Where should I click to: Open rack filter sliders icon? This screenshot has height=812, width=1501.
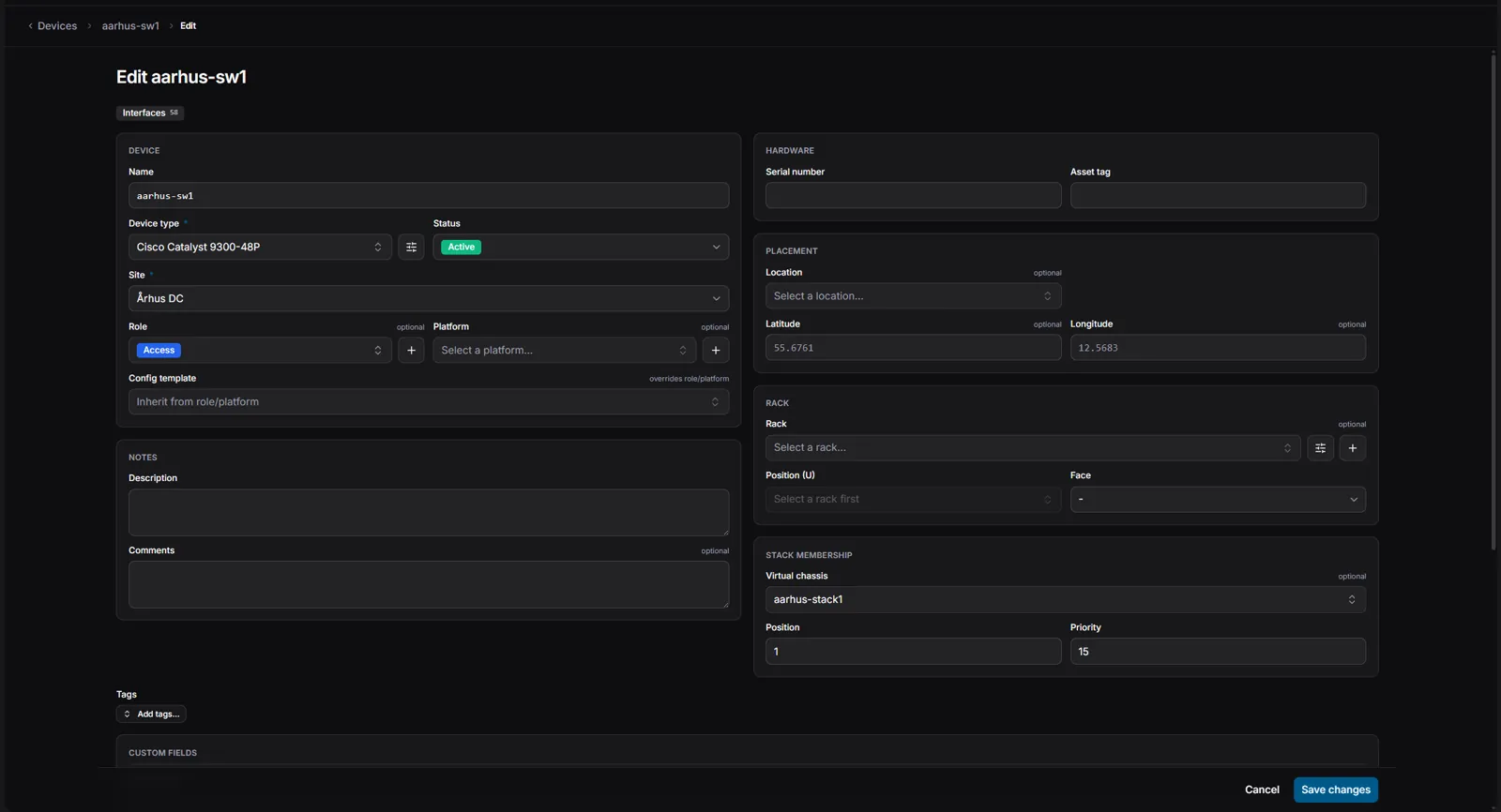coord(1320,448)
